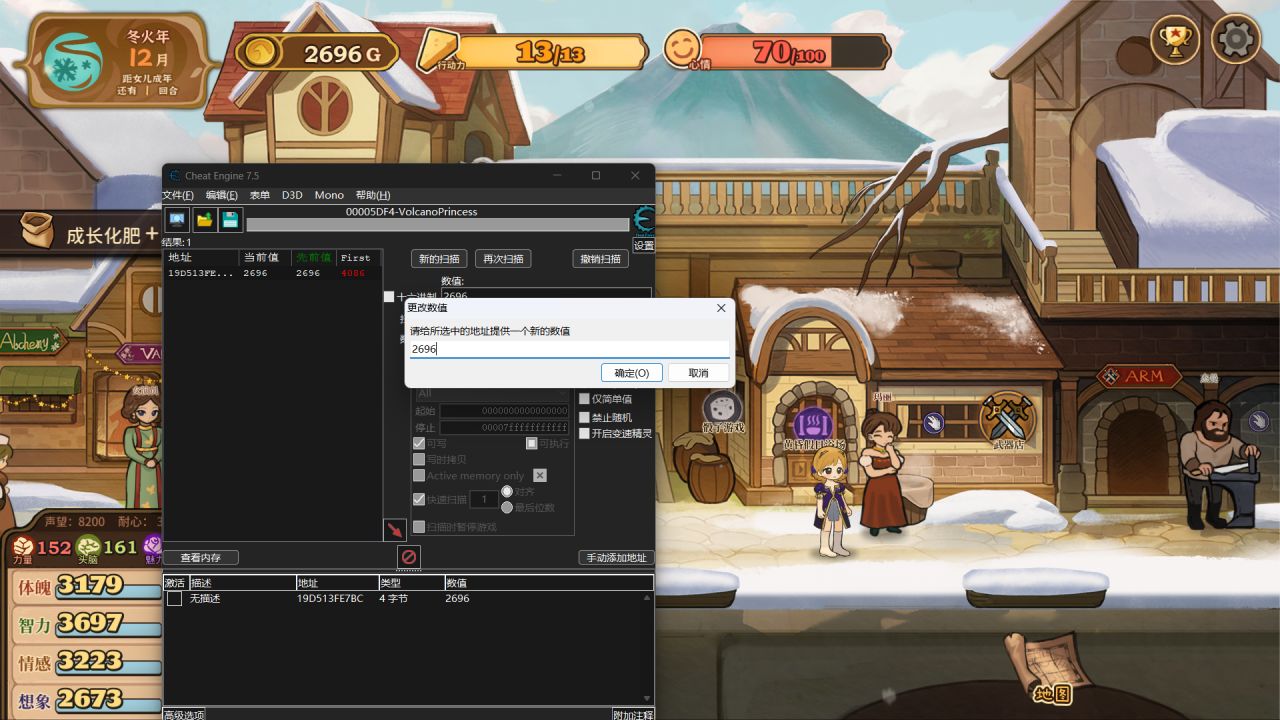Click the fertilizer sack icon
The height and width of the screenshot is (720, 1280).
(x=37, y=230)
